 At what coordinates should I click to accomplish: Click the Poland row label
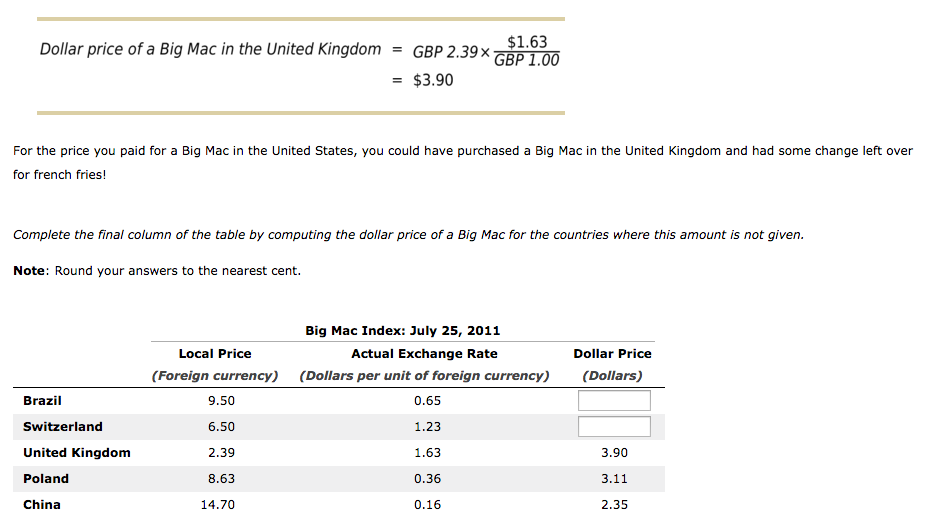click(46, 479)
